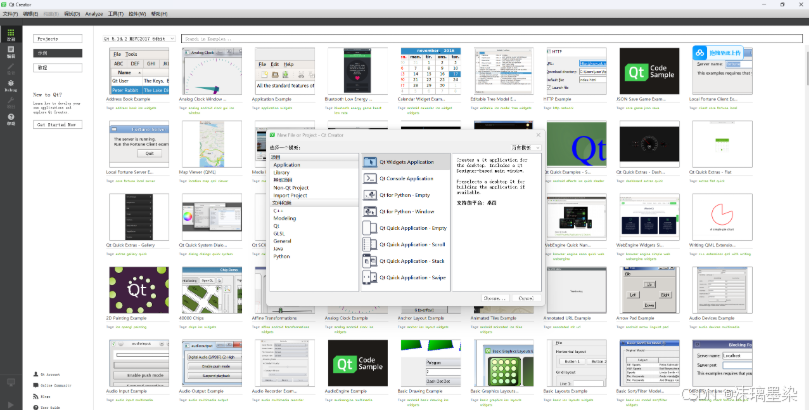Viewport: 809px width, 410px height.
Task: Open the Qt version dropdown above examples
Action: 139,39
